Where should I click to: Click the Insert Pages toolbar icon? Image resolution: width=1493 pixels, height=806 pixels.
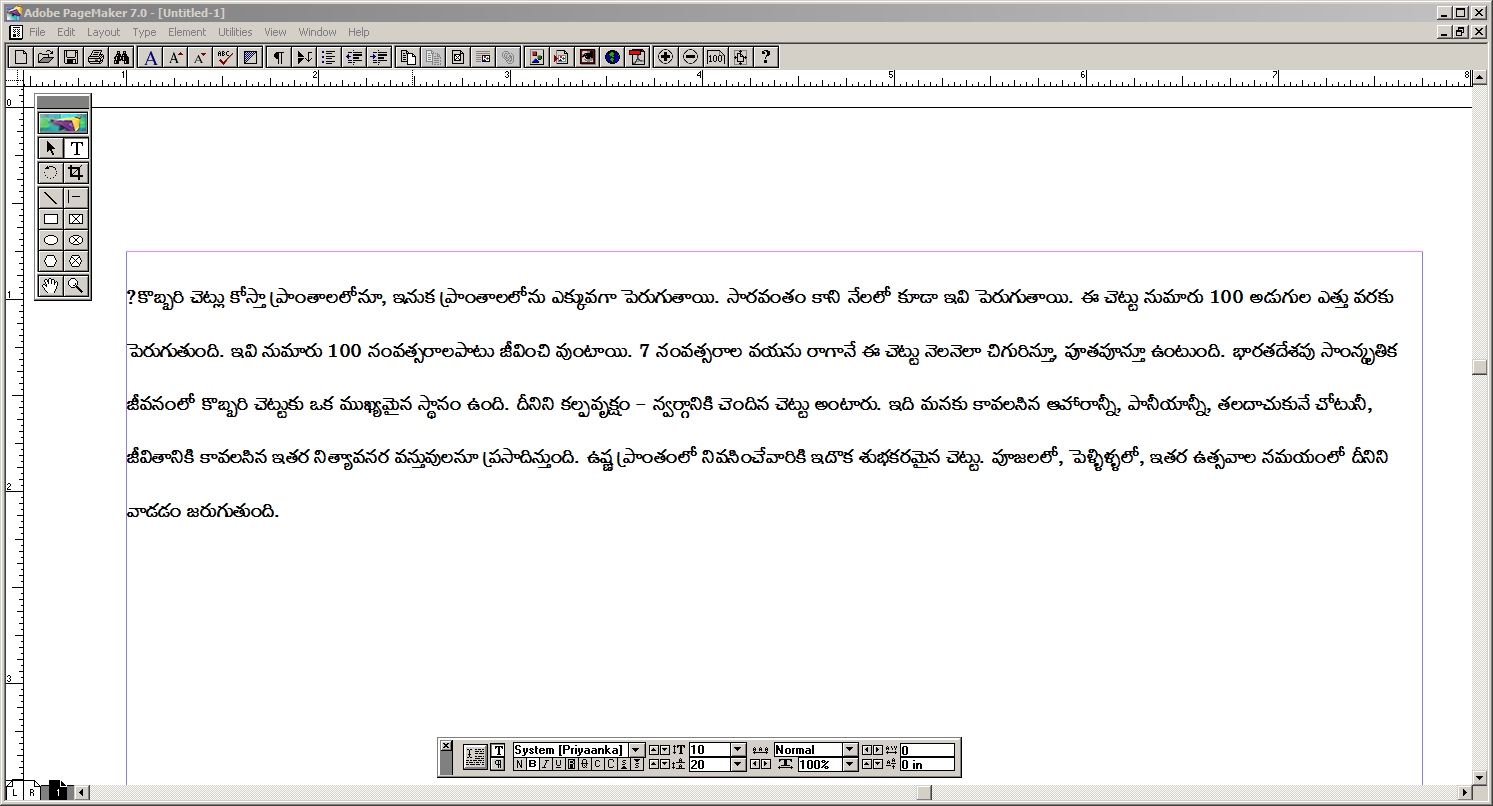coord(408,57)
